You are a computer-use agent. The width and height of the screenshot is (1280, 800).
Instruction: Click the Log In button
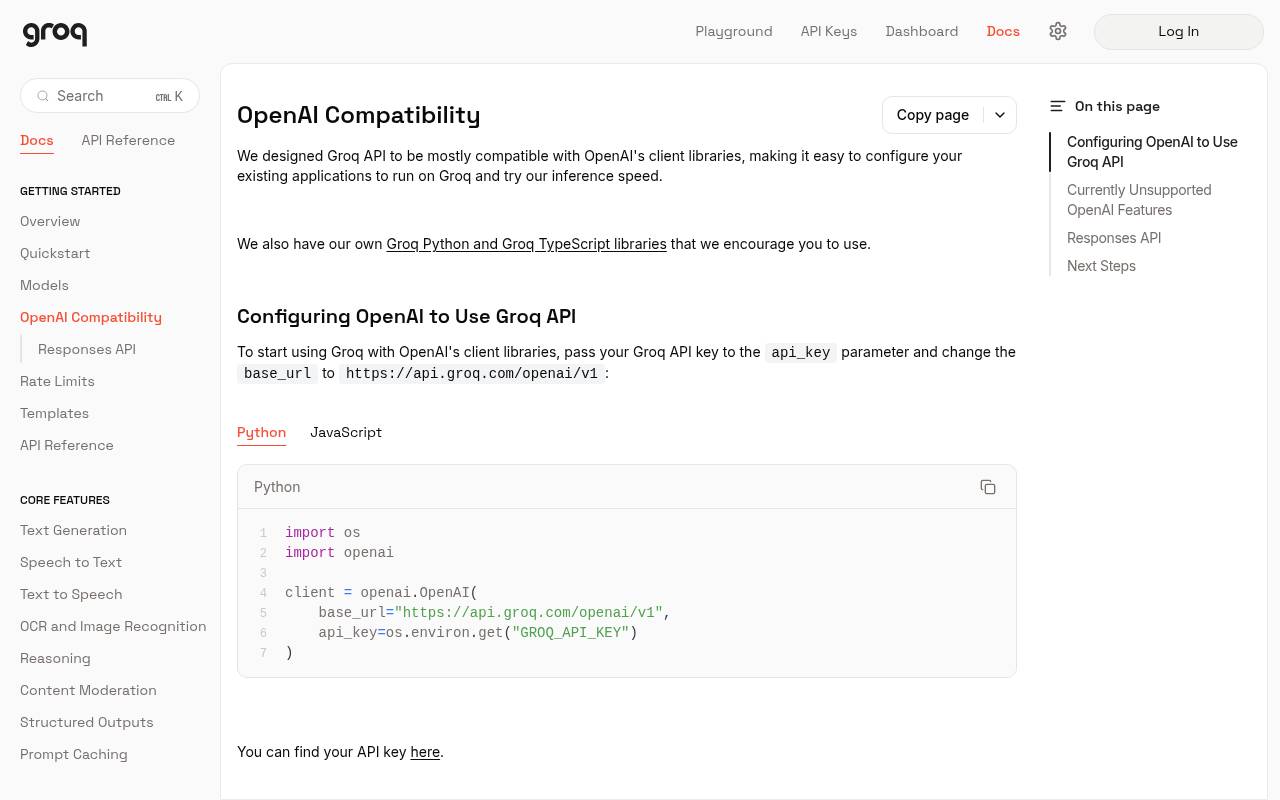coord(1179,31)
